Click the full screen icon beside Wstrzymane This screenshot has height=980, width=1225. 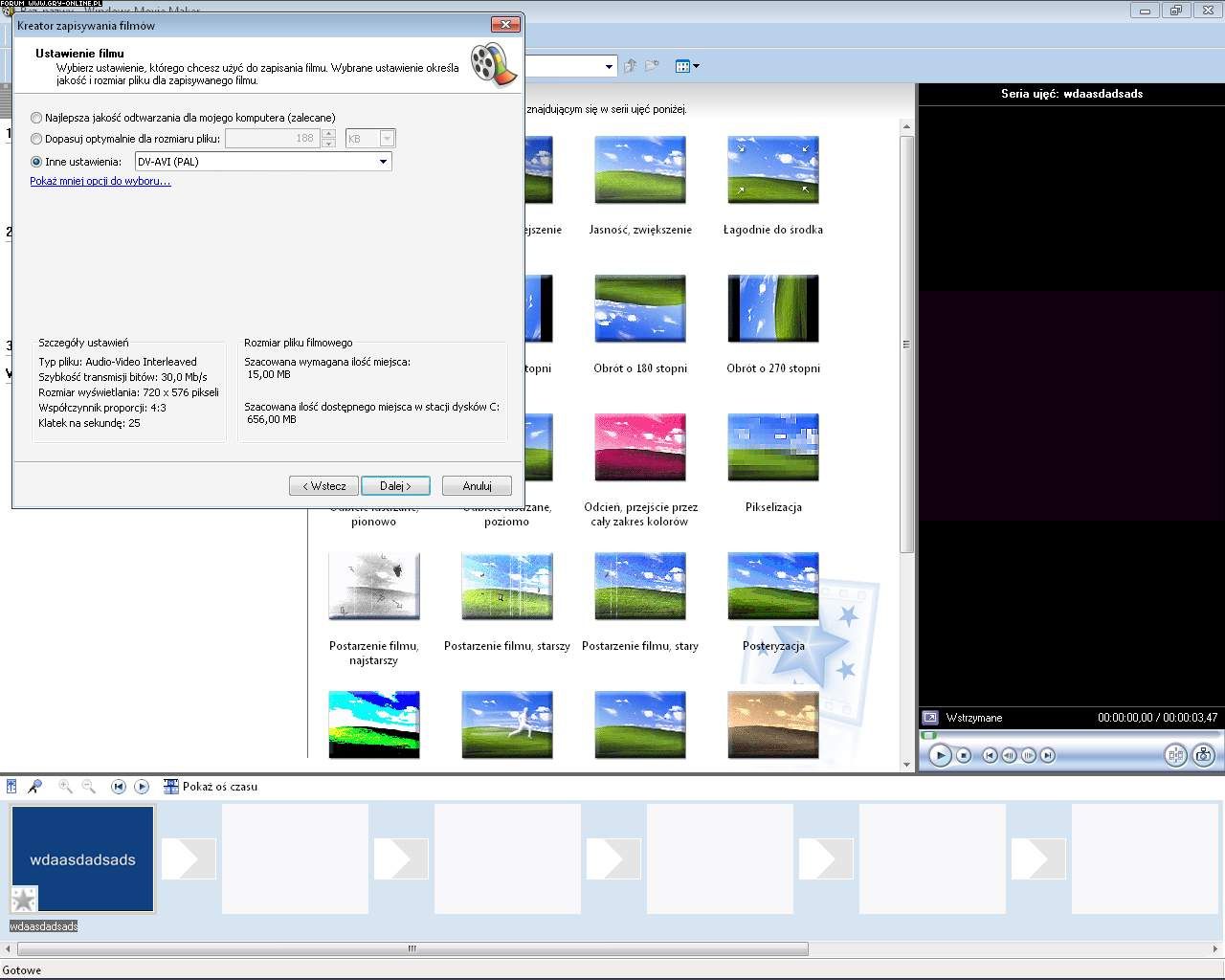pyautogui.click(x=929, y=718)
